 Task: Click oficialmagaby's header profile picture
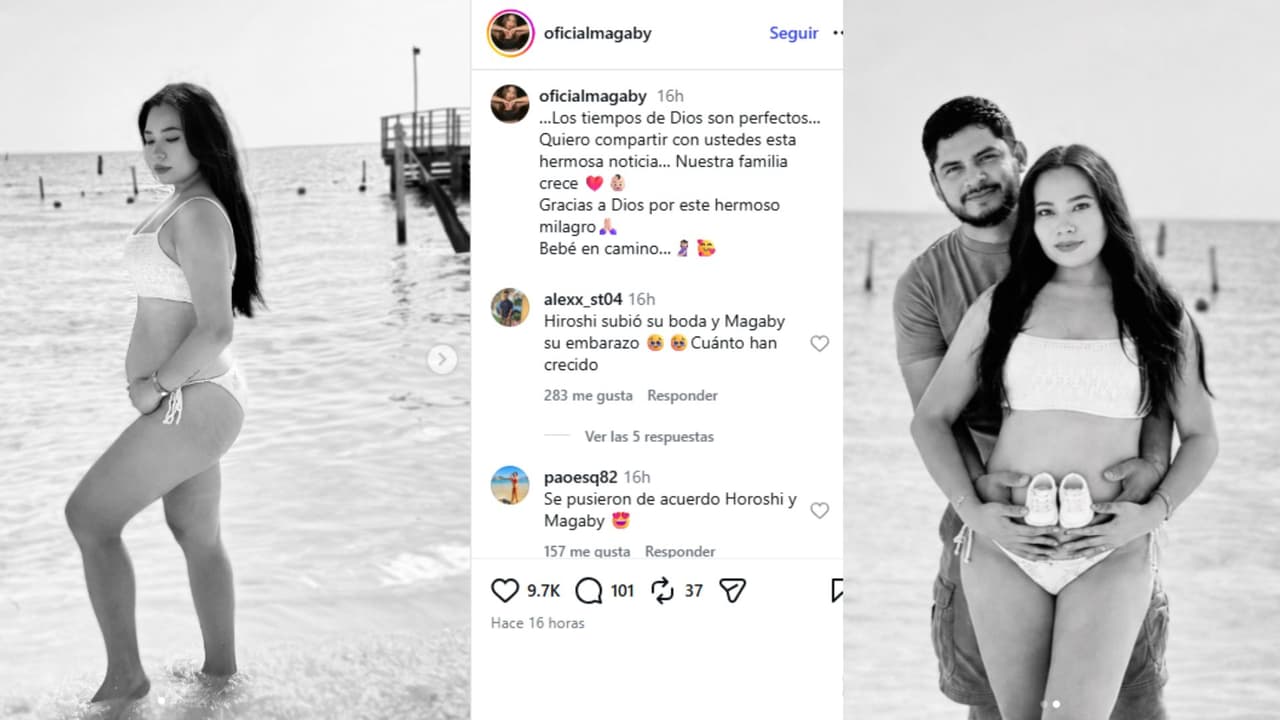tap(510, 33)
